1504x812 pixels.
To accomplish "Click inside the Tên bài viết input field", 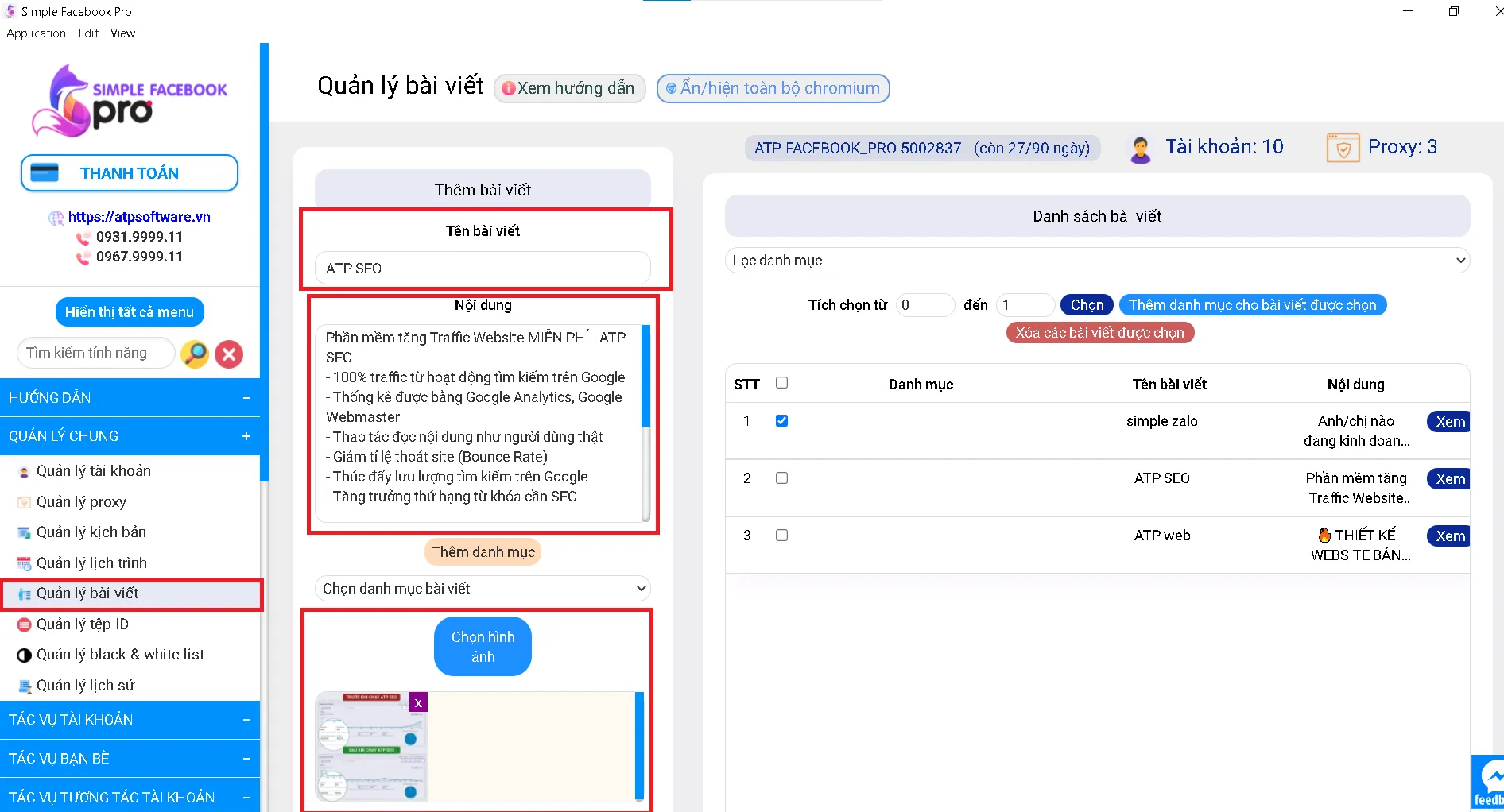I will [x=481, y=268].
